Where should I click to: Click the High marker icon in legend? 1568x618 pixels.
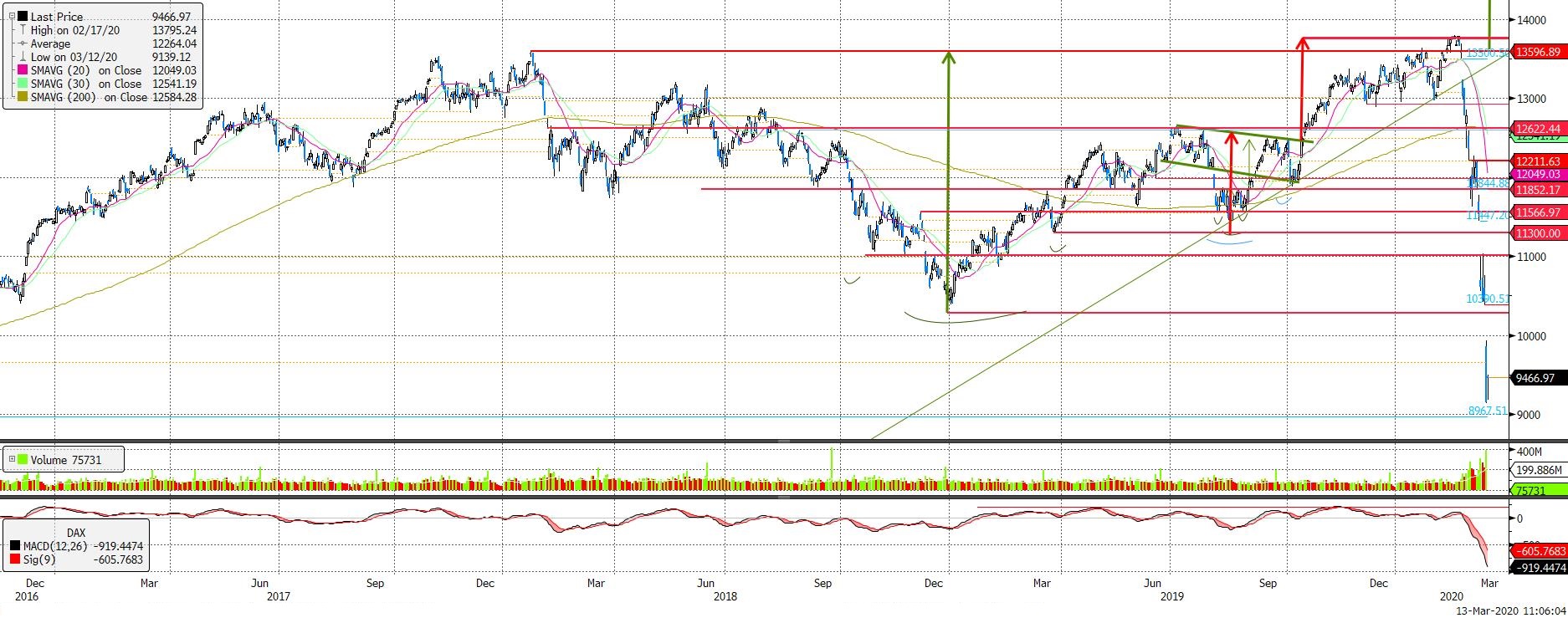pos(23,30)
